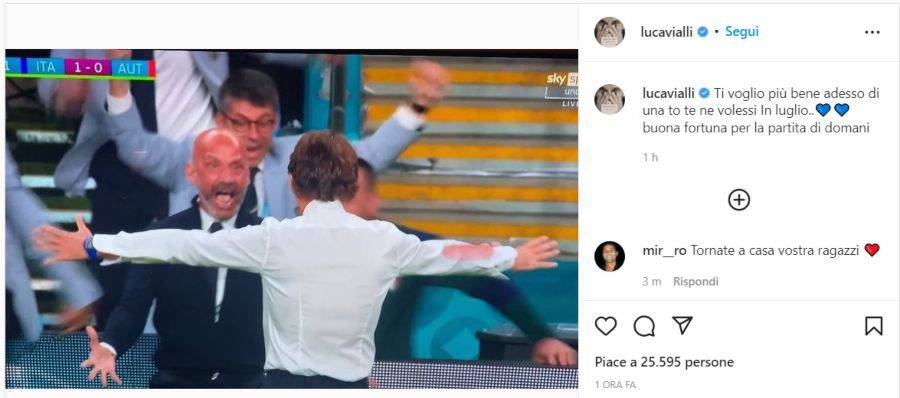Load more comments with the plus circle
The width and height of the screenshot is (900, 398).
pos(739,200)
